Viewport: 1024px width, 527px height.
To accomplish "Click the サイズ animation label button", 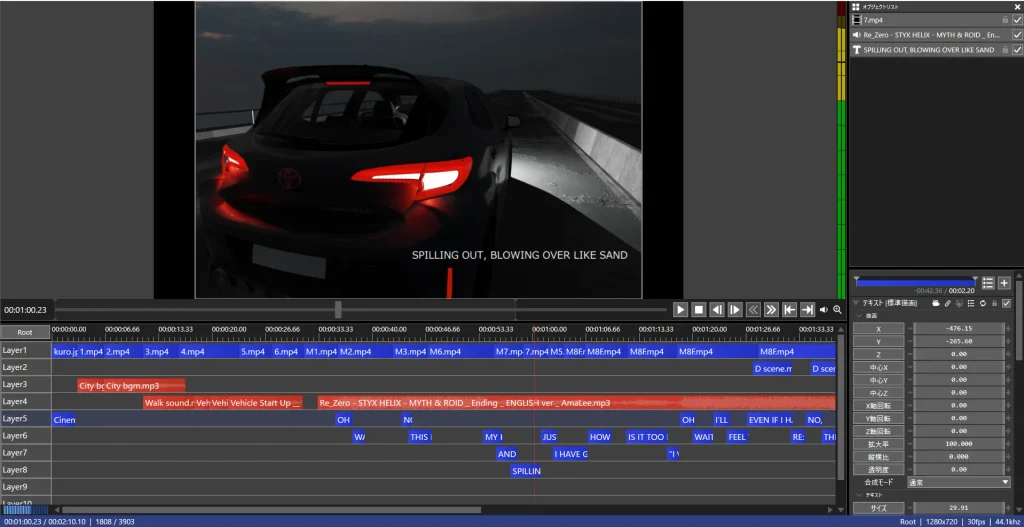I will [878, 508].
